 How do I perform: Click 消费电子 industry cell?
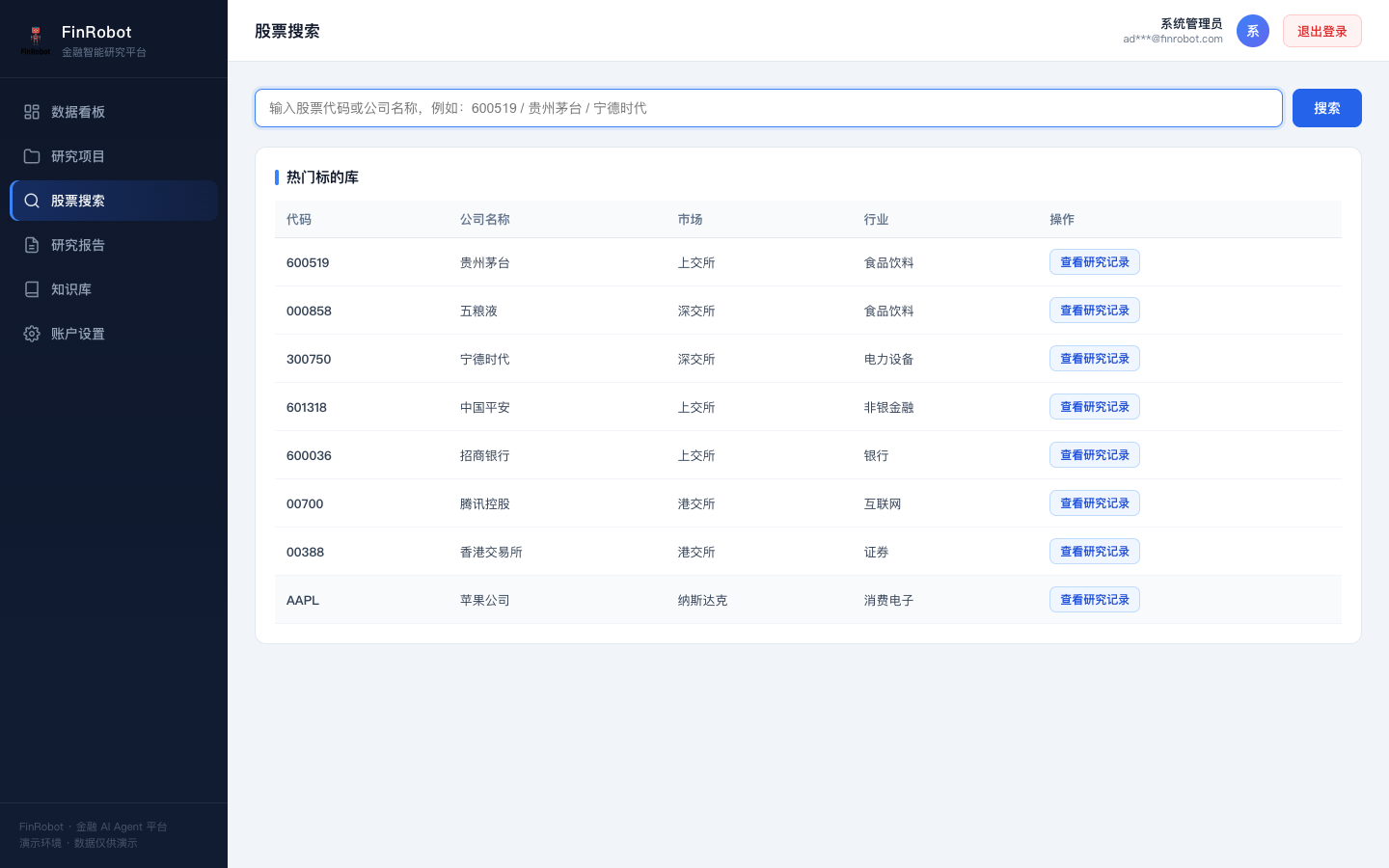[x=889, y=600]
